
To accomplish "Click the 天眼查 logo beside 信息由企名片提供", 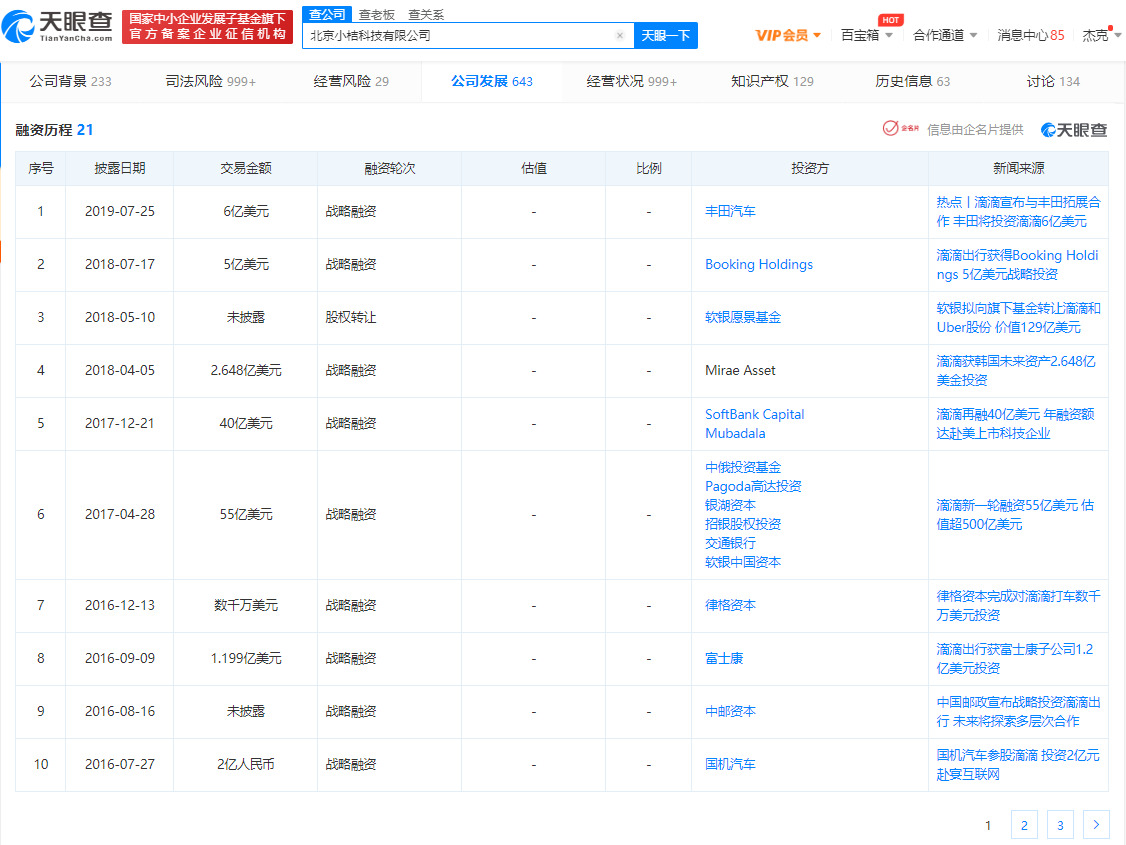I will tap(1074, 130).
